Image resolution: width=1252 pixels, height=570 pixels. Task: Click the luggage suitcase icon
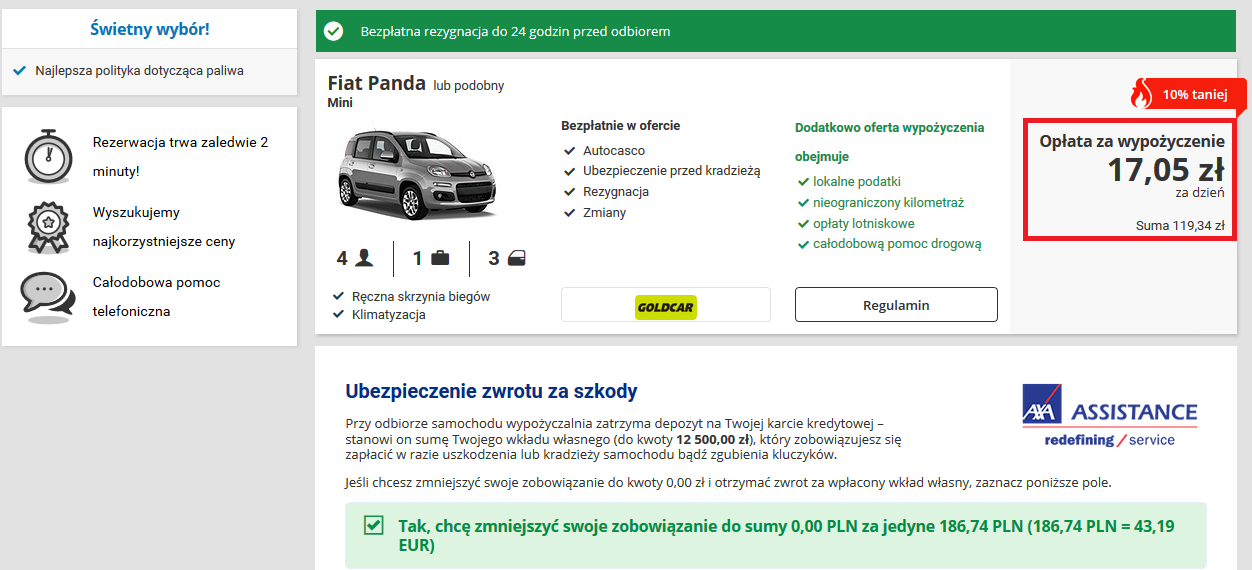point(440,258)
